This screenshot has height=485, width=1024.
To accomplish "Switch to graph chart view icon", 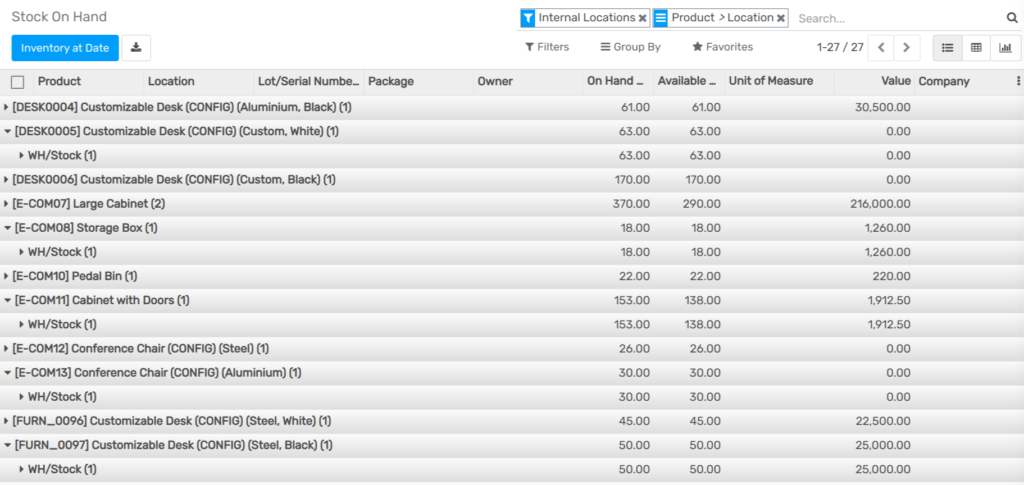I will point(1006,48).
